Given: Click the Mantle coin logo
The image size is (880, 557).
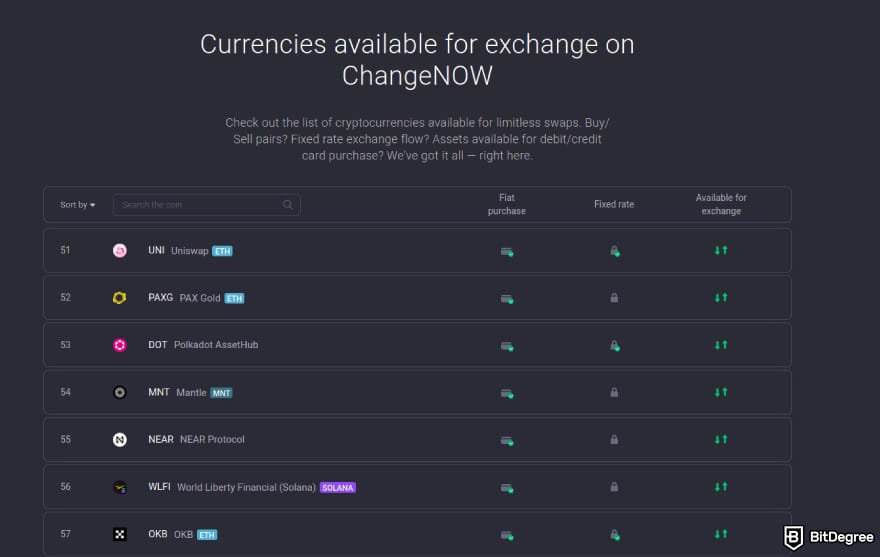Looking at the screenshot, I should click(120, 392).
